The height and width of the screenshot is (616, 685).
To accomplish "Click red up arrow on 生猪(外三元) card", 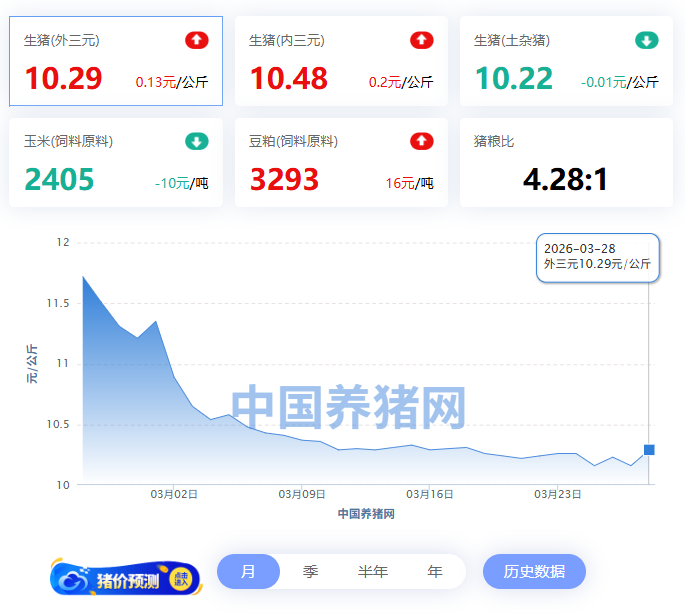I will (197, 41).
